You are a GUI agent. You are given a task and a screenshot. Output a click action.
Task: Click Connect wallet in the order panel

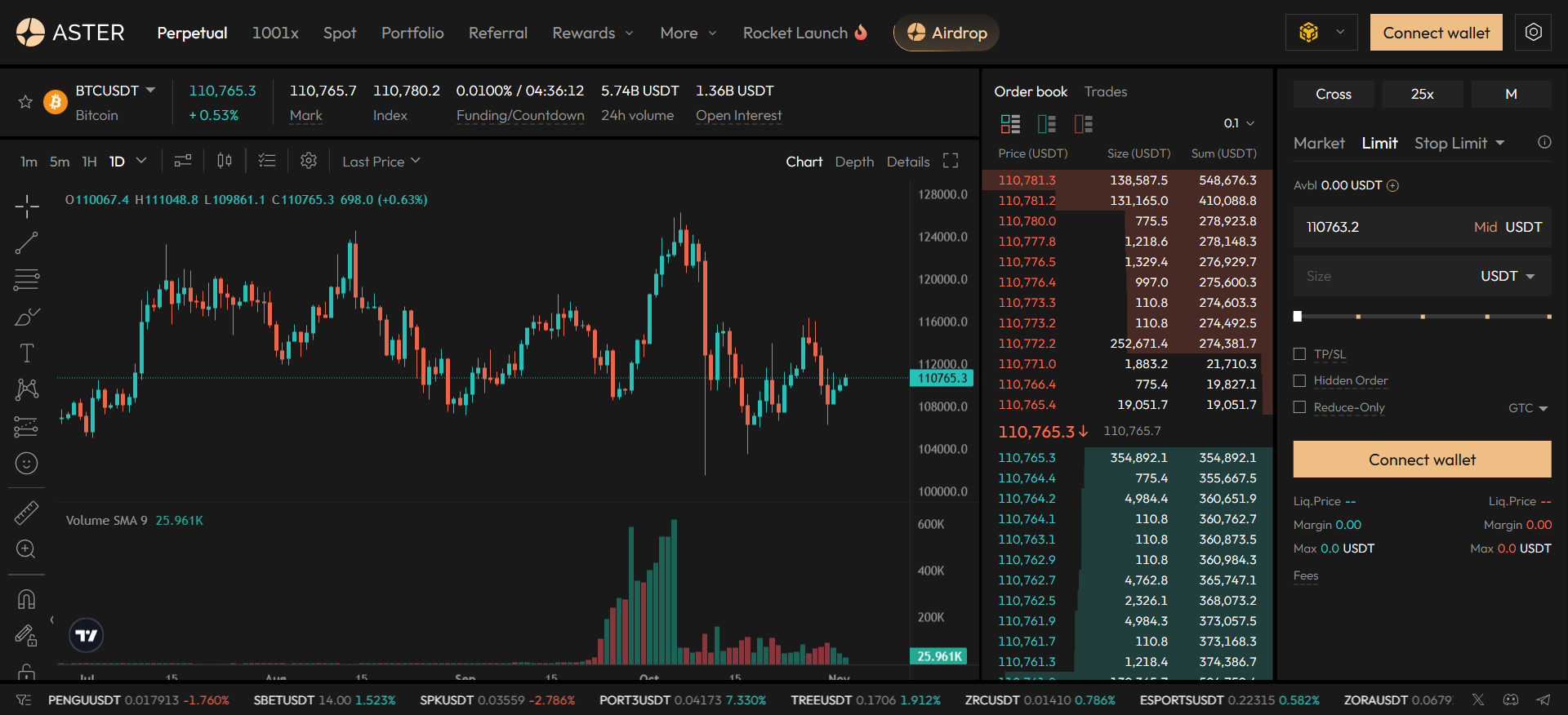pyautogui.click(x=1422, y=460)
